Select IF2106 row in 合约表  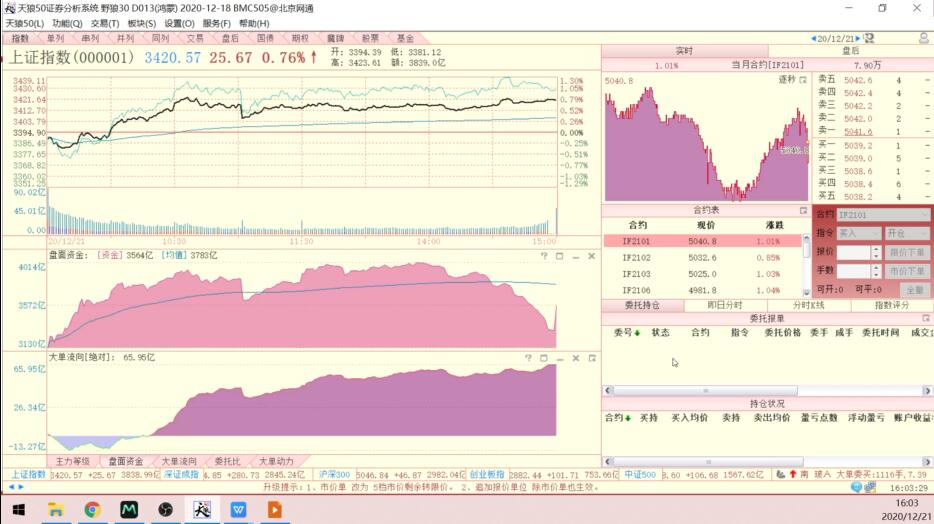[702, 291]
